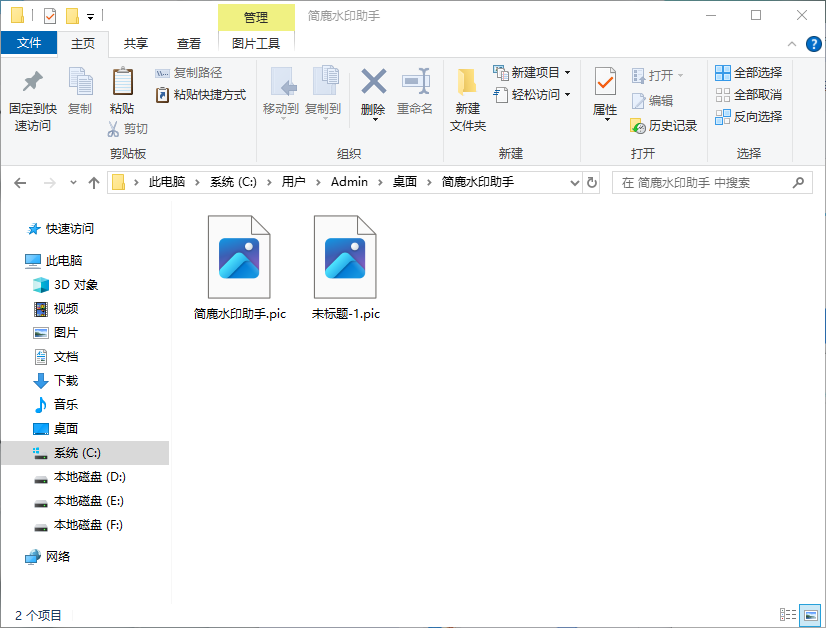The height and width of the screenshot is (628, 826).
Task: Select all items using 全部选择
Action: [x=747, y=72]
